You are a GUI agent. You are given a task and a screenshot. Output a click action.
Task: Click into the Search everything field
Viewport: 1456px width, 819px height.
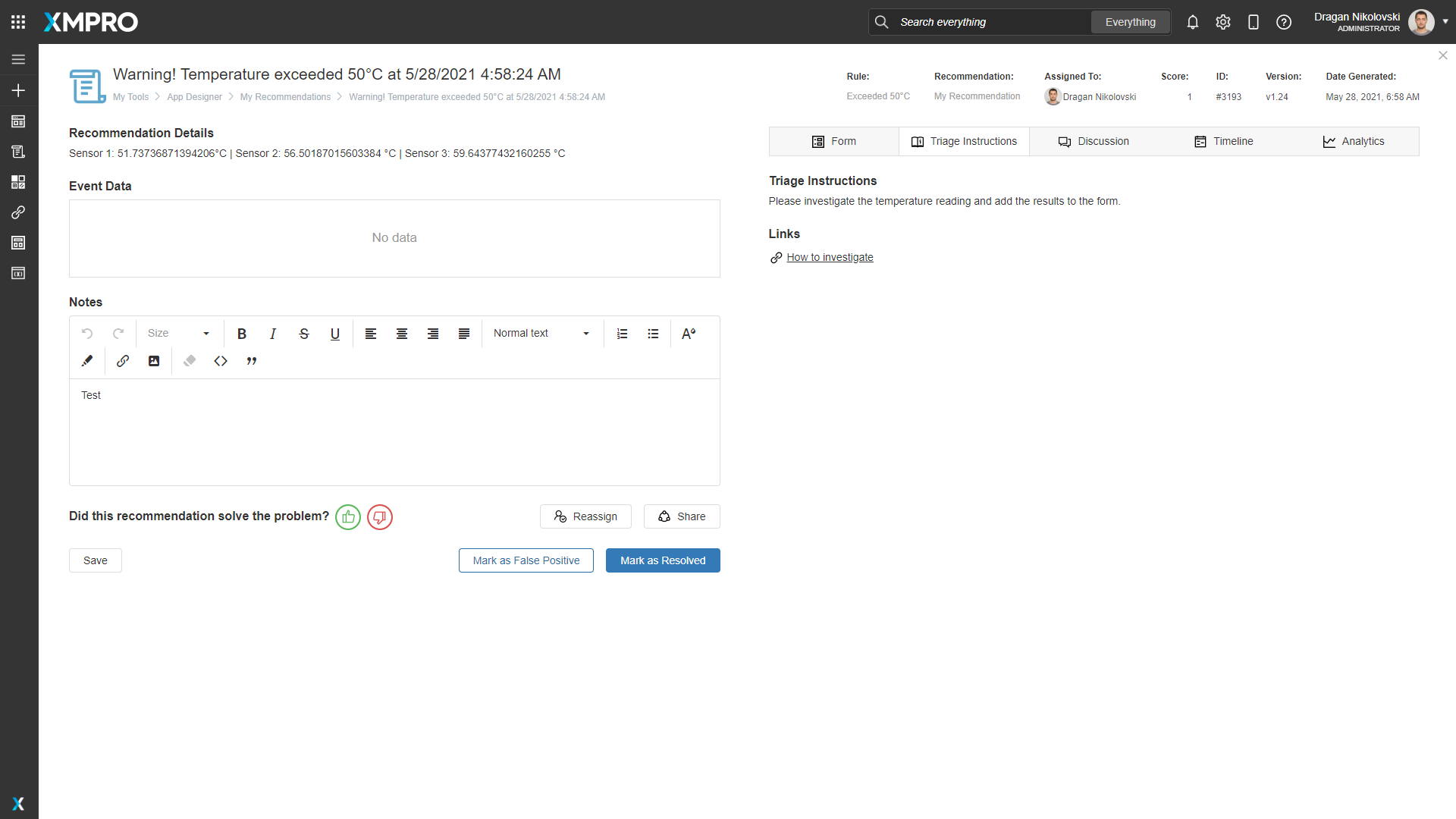986,22
